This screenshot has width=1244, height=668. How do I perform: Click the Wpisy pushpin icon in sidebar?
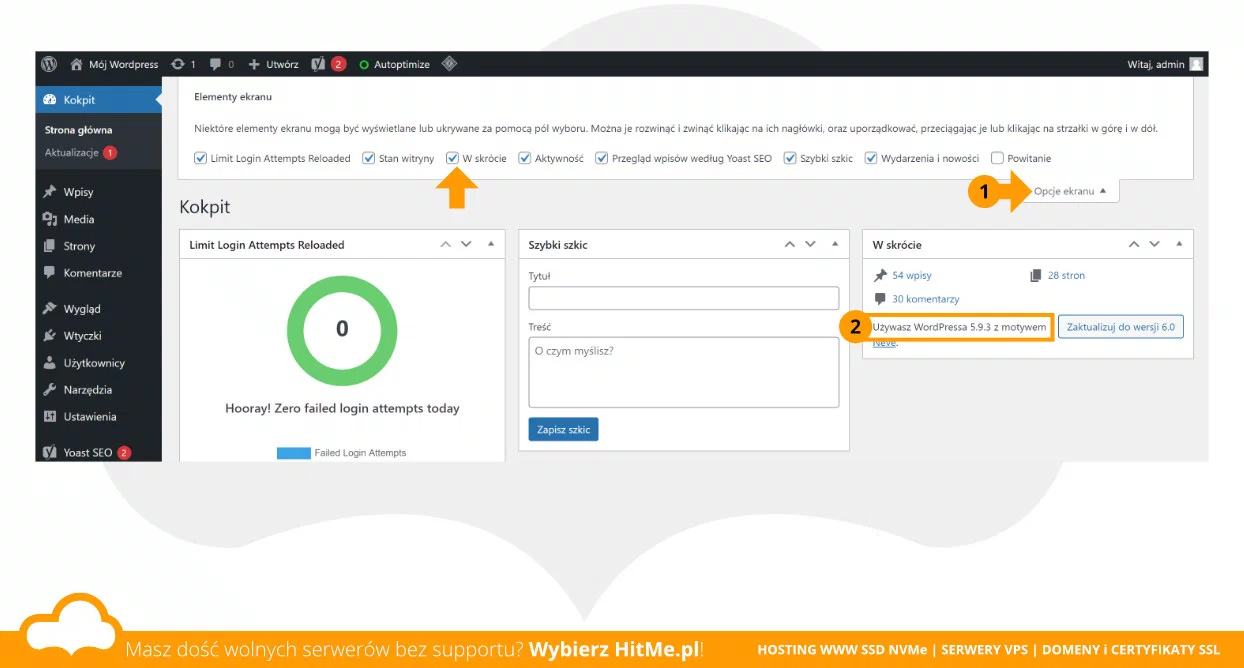coord(50,192)
